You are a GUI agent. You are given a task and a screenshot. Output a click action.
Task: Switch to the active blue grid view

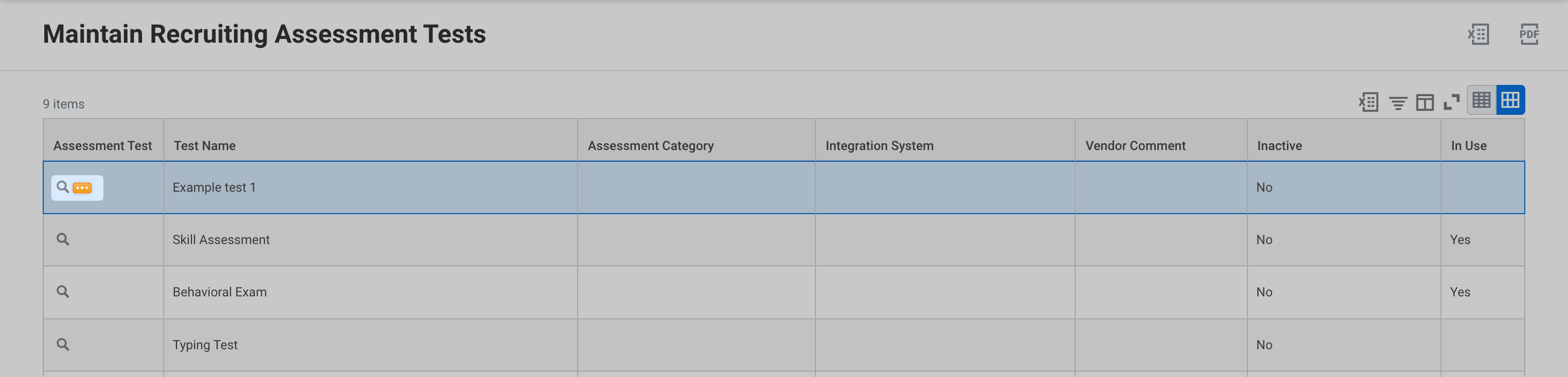[1510, 100]
